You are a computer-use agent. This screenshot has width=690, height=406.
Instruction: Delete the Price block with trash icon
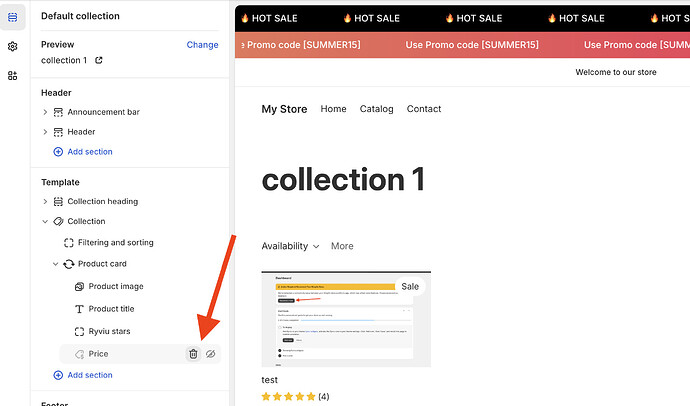pyautogui.click(x=193, y=354)
